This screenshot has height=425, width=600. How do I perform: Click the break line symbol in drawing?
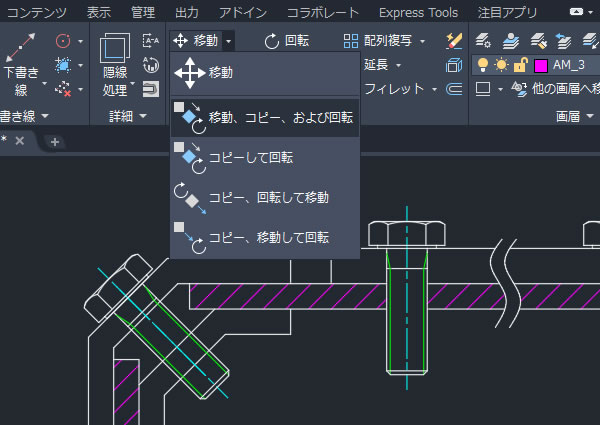point(506,283)
